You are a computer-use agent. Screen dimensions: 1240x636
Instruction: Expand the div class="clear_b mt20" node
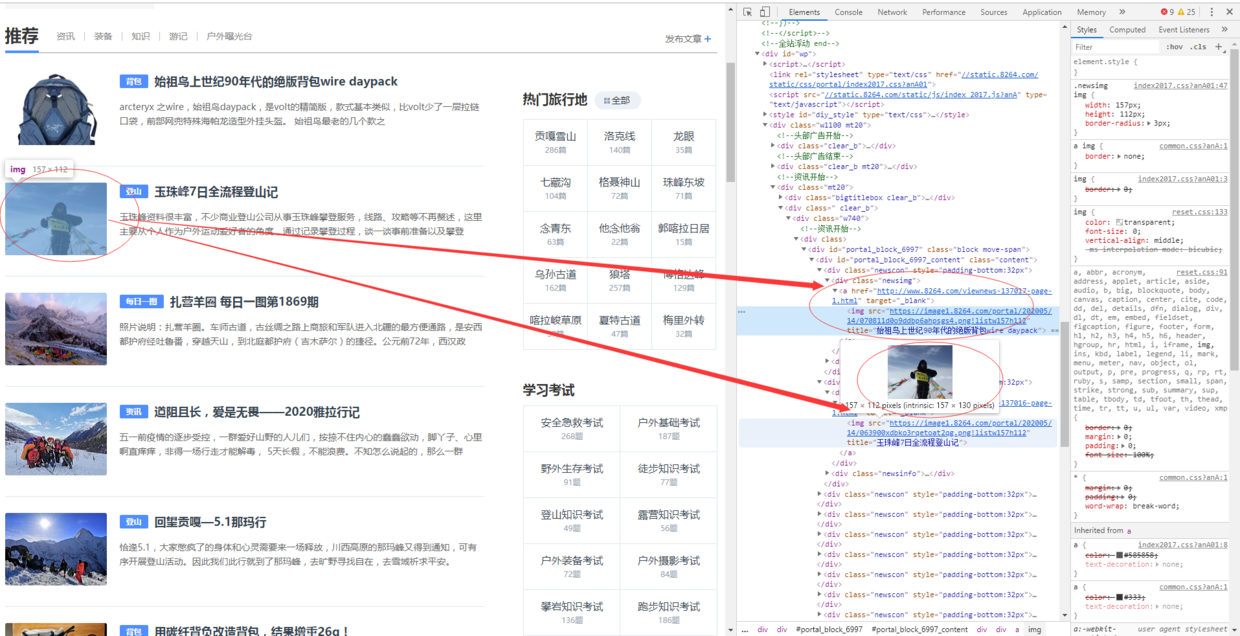click(772, 167)
